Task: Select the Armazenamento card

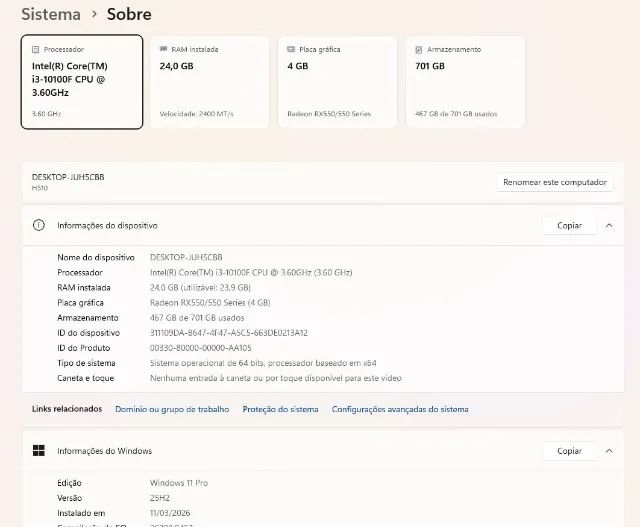Action: point(465,82)
